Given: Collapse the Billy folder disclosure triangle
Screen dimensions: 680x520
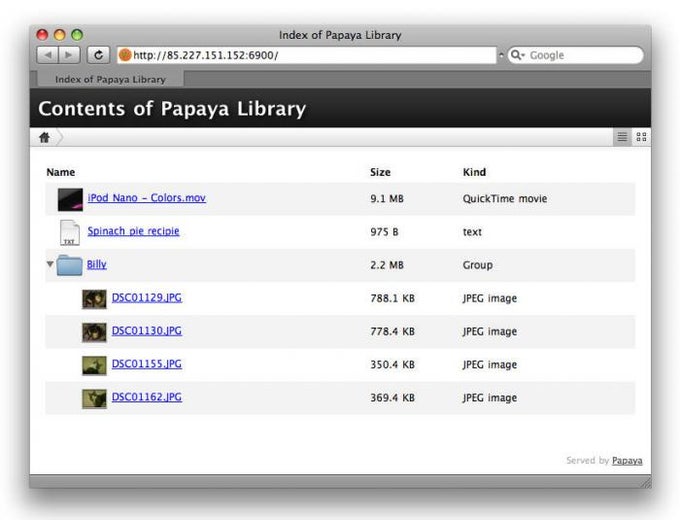Looking at the screenshot, I should point(50,264).
